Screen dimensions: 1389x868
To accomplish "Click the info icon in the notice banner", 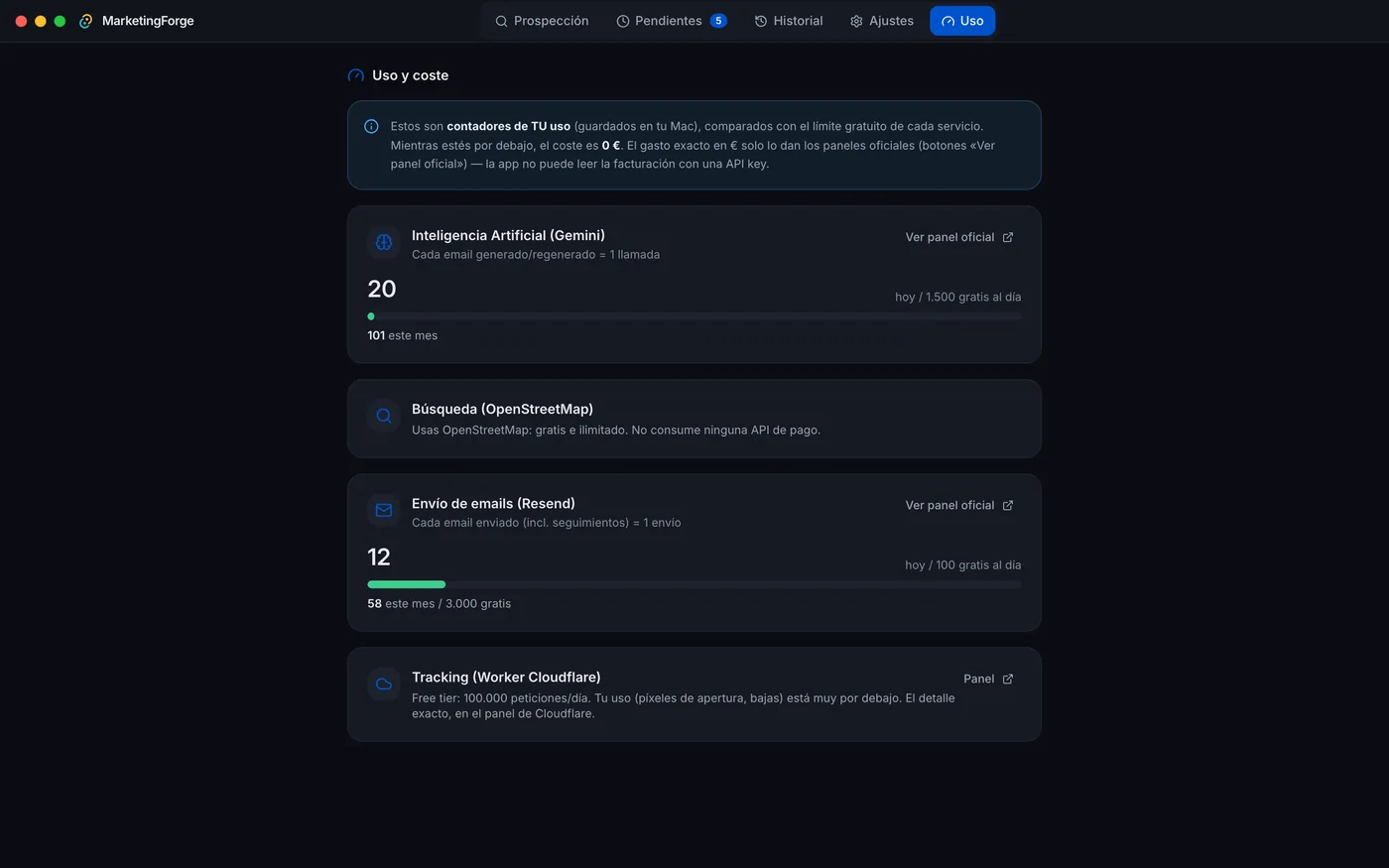I will (x=371, y=126).
